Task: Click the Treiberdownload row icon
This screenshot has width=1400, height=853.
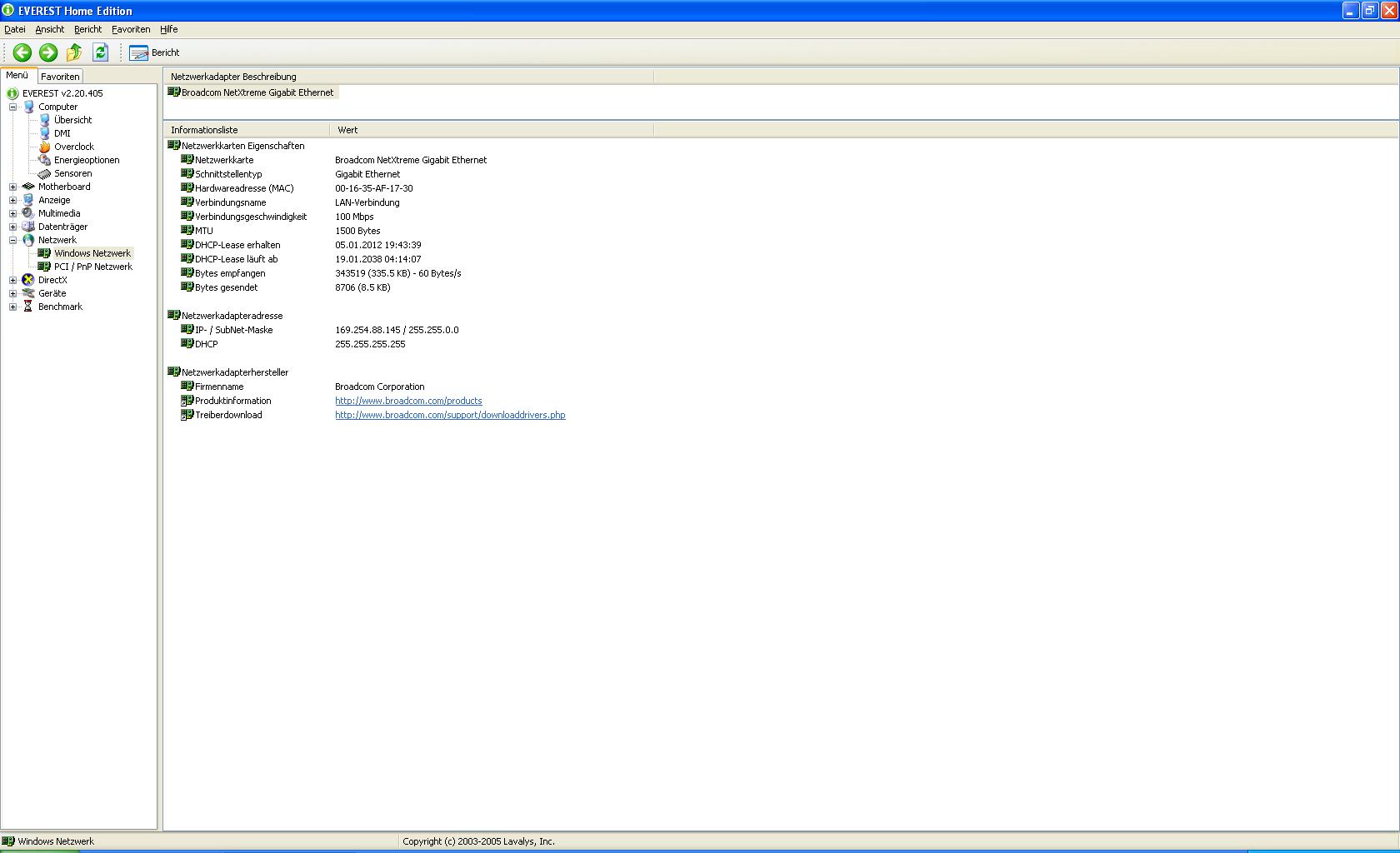Action: (187, 414)
